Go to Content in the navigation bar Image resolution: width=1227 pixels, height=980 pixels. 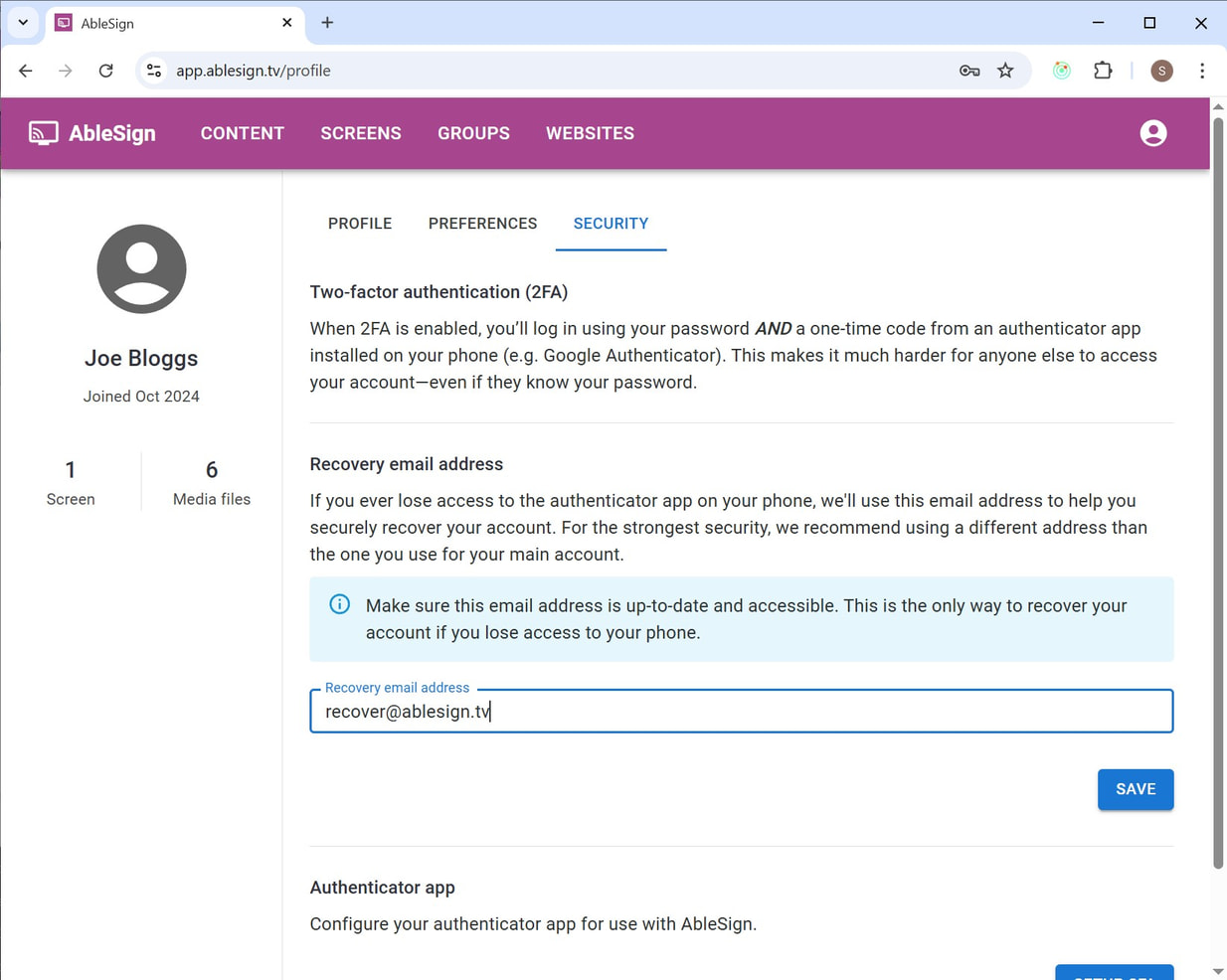click(242, 133)
